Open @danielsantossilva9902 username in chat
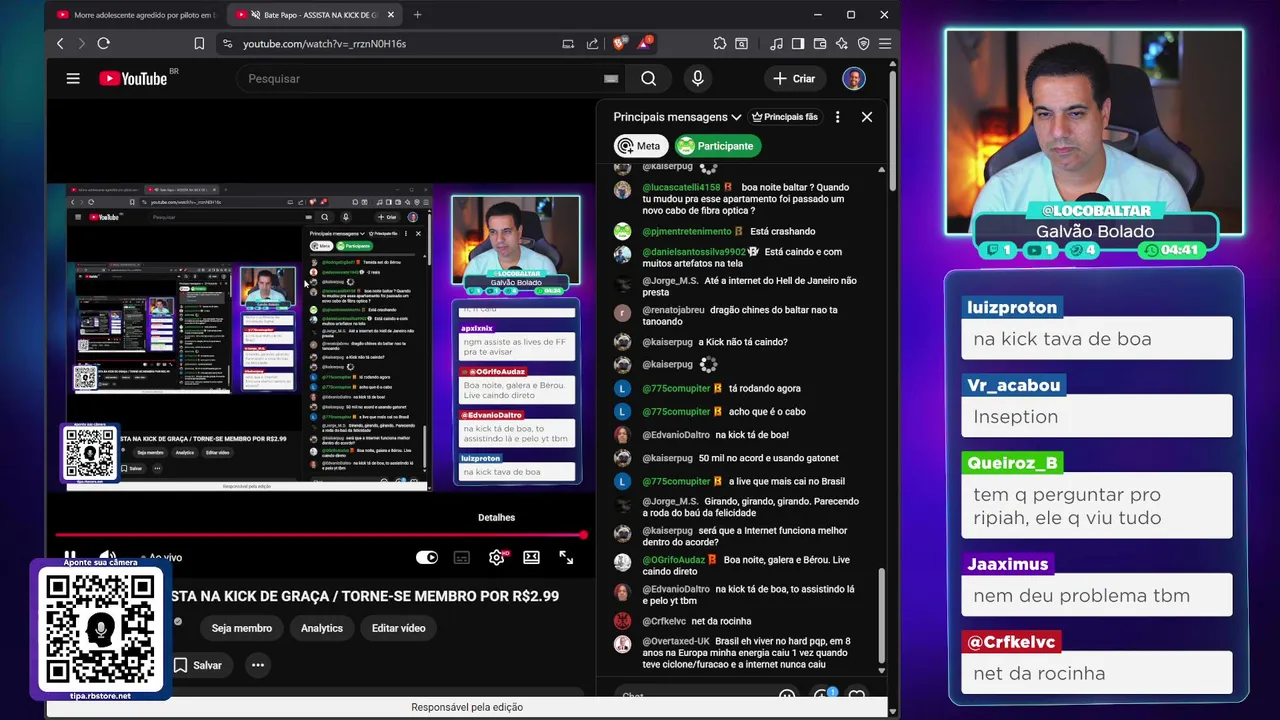This screenshot has width=1280, height=720. 694,252
